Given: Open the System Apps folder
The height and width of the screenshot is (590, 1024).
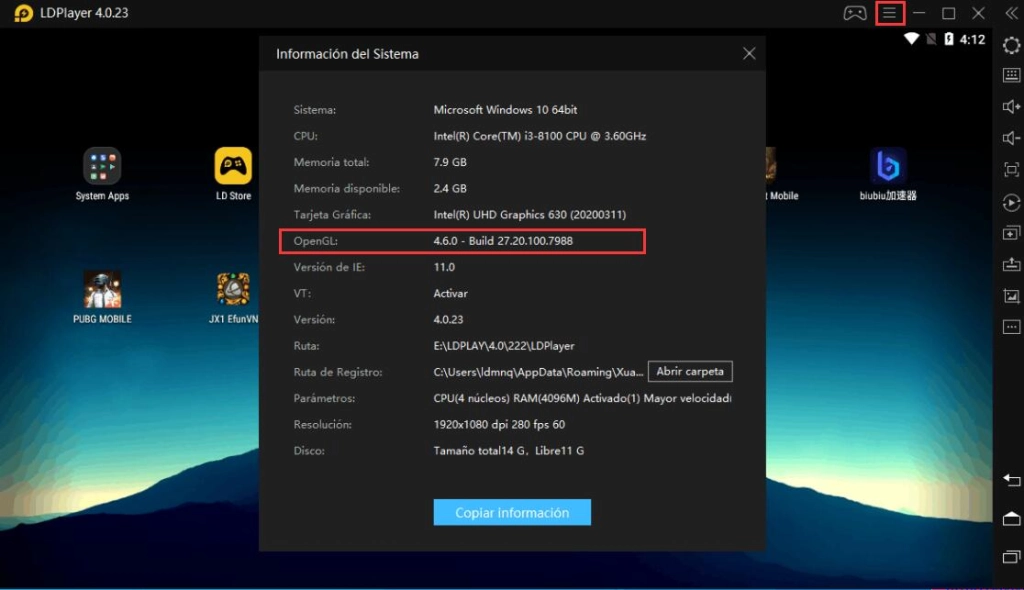Looking at the screenshot, I should click(x=102, y=174).
